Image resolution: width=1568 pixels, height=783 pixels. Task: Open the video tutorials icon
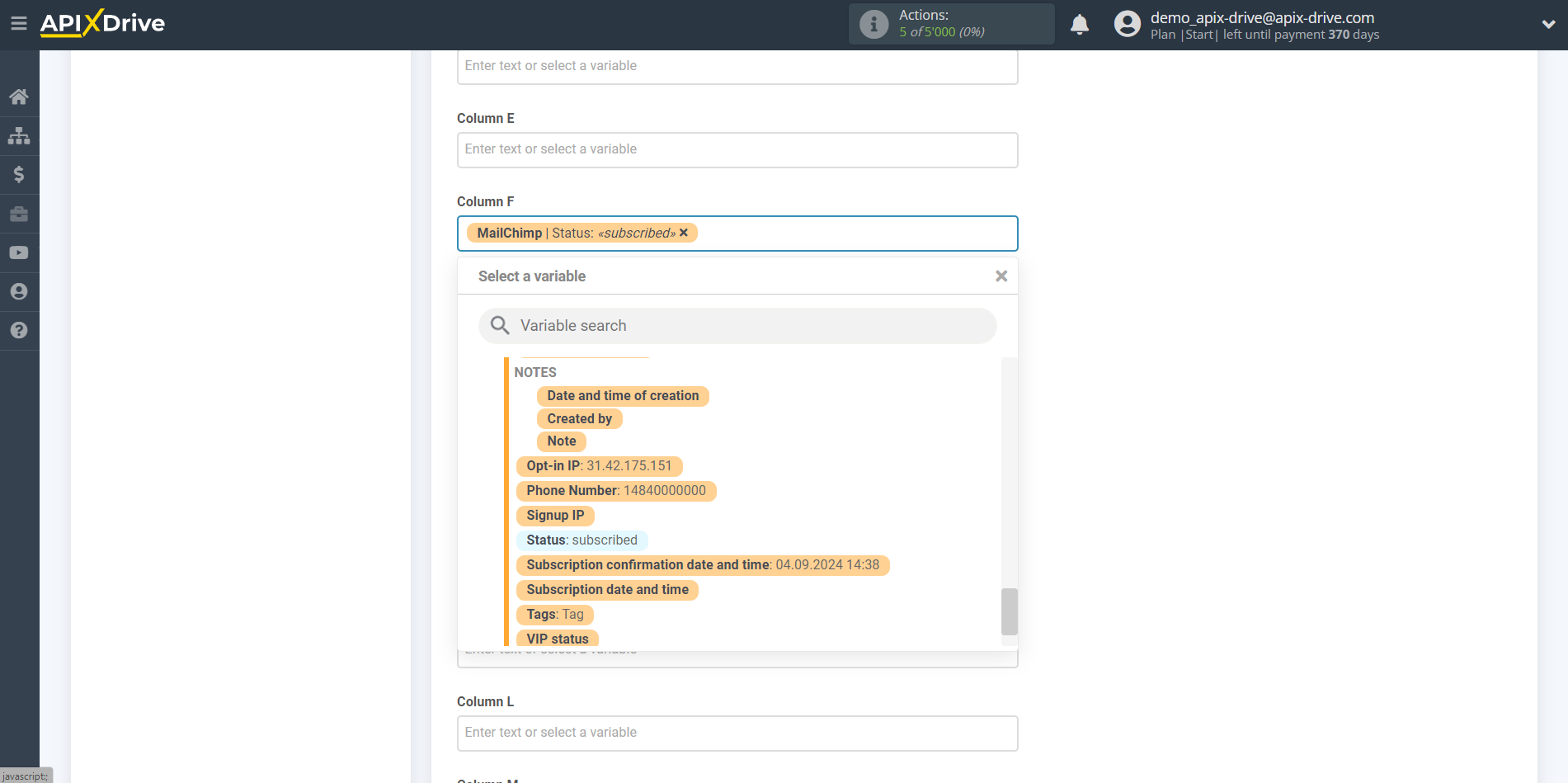[19, 252]
